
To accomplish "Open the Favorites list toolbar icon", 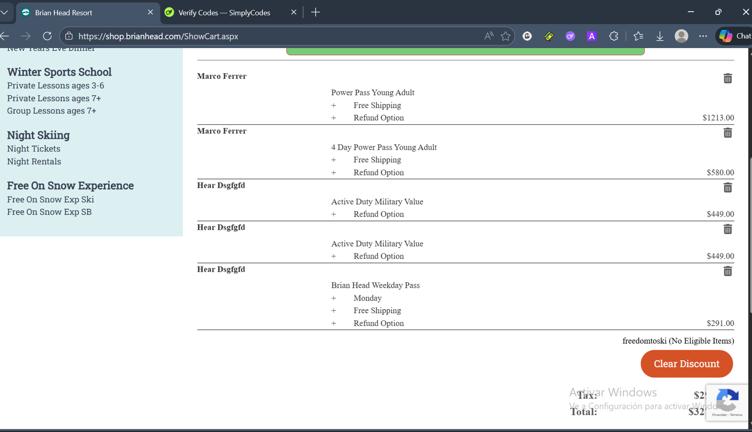I will [x=638, y=36].
